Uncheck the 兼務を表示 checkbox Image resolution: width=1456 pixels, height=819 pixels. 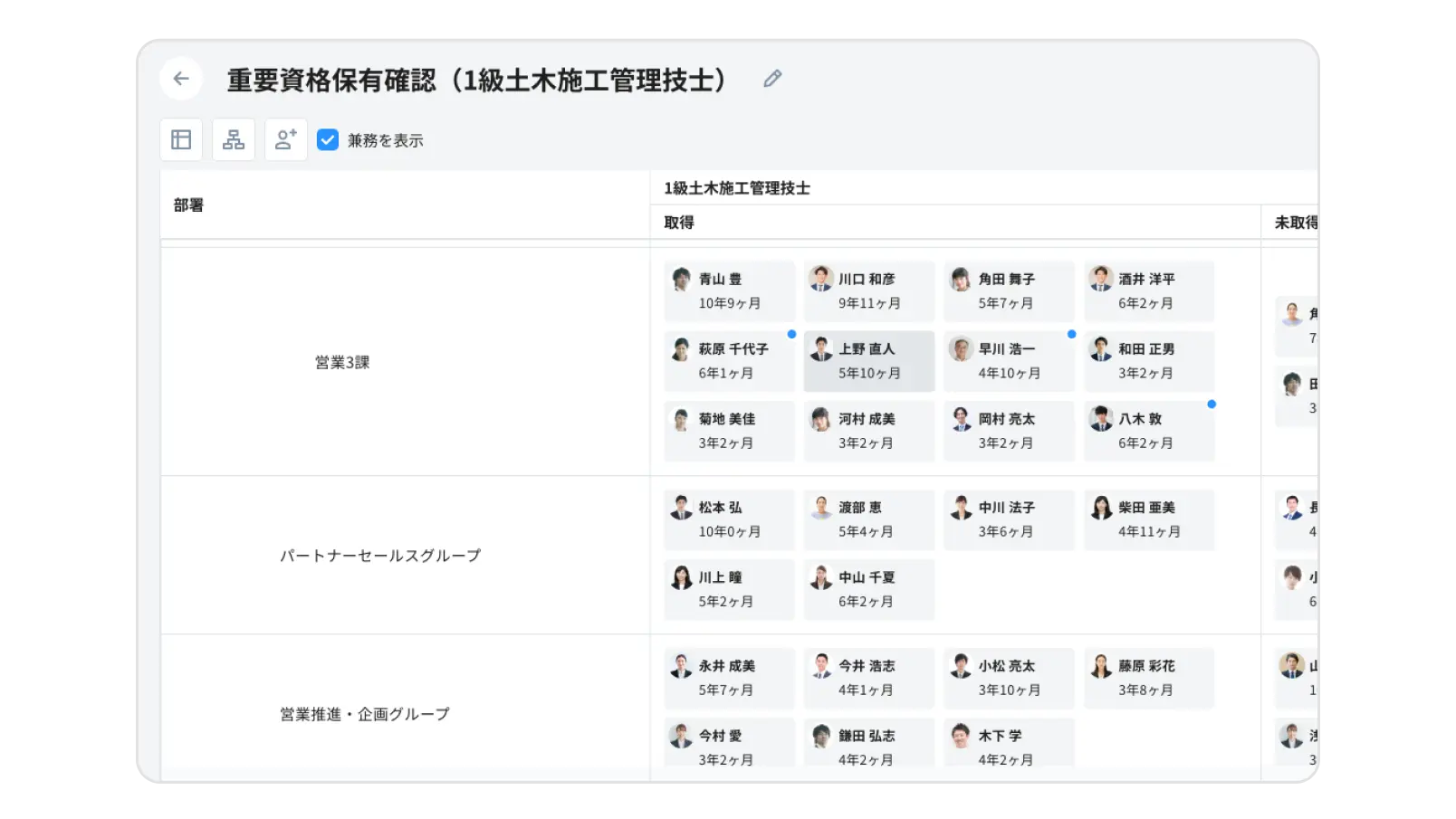click(328, 140)
